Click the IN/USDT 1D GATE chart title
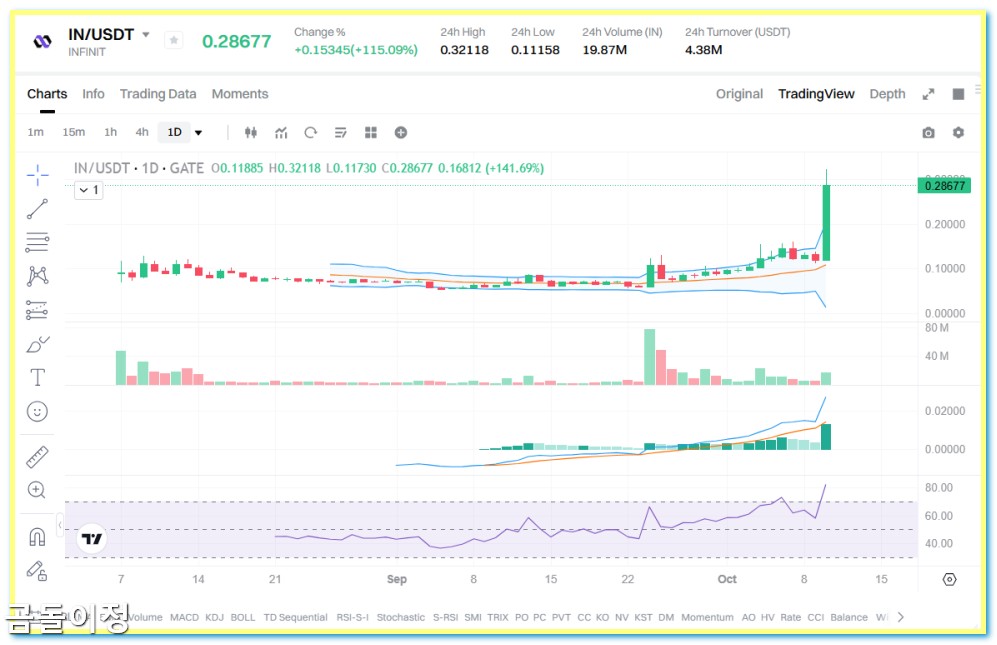The height and width of the screenshot is (645, 997). [x=139, y=168]
